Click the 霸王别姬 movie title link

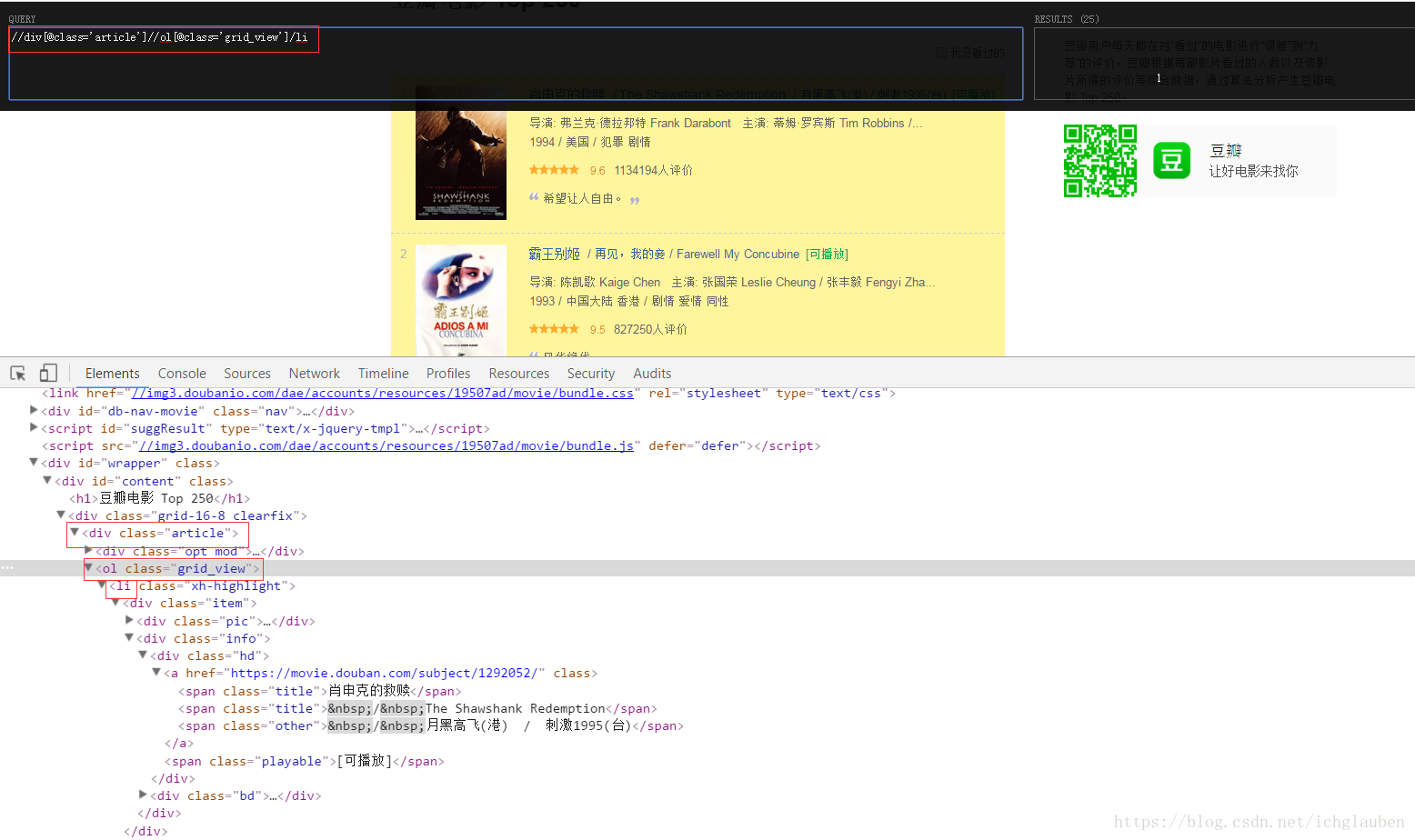click(x=554, y=254)
